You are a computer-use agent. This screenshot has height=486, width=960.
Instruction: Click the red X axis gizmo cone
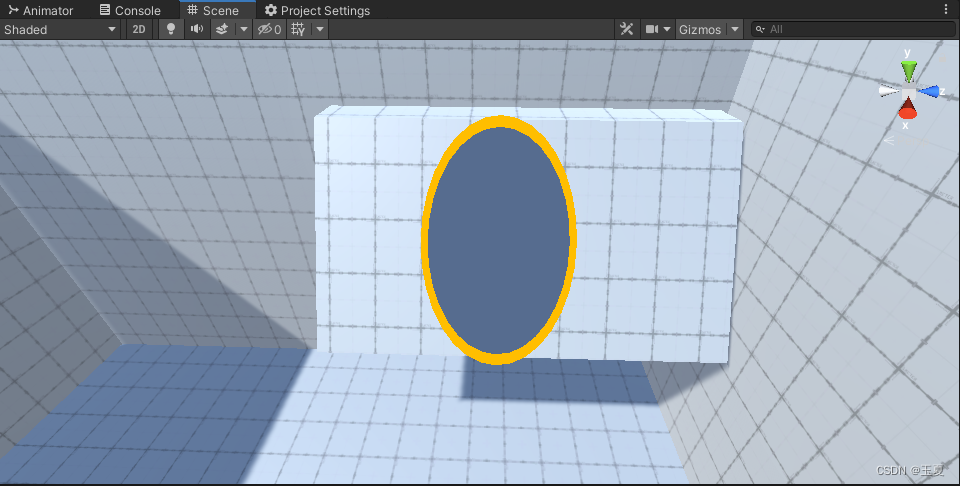coord(907,108)
